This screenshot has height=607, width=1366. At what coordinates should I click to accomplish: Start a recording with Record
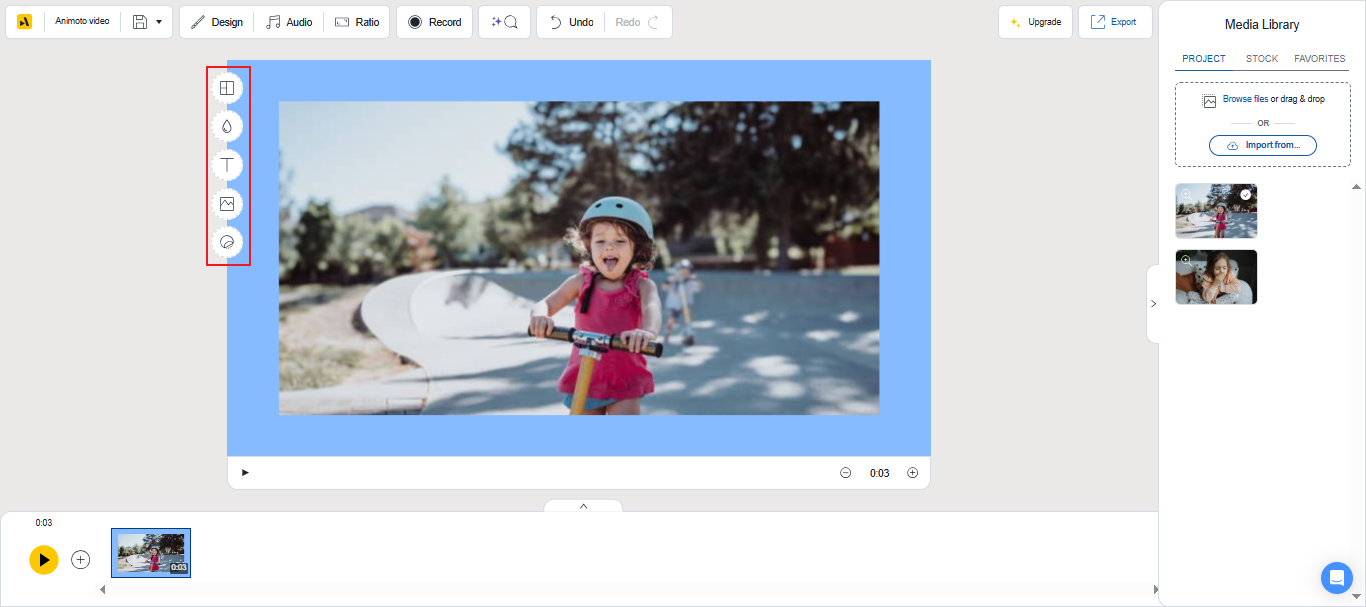[434, 22]
